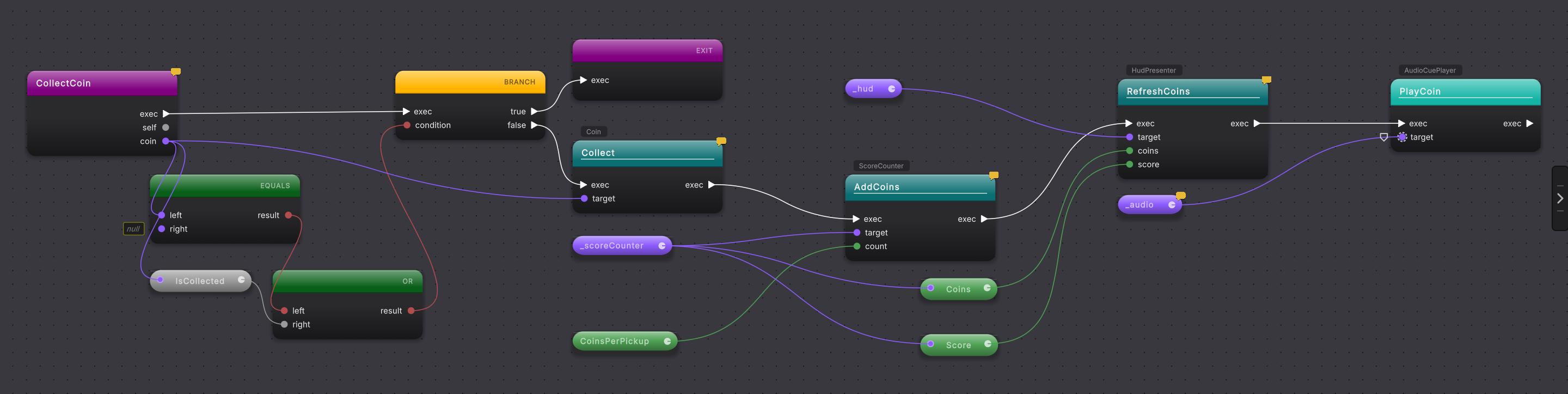Screen dimensions: 1568x394
Task: Select the CollectCoin node header
Action: pyautogui.click(x=102, y=83)
